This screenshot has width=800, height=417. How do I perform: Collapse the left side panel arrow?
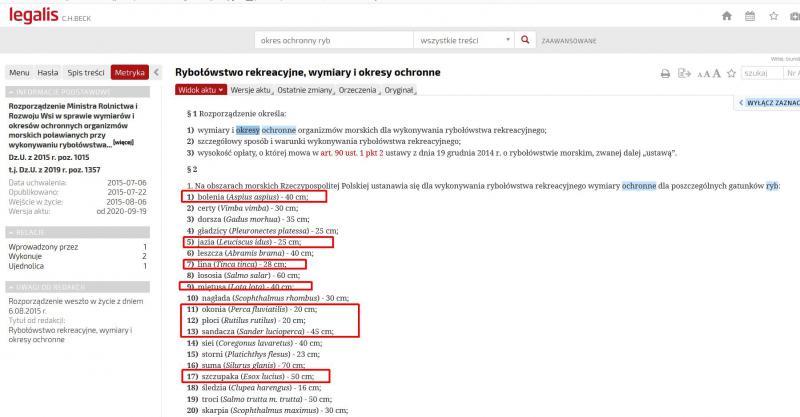(x=157, y=73)
